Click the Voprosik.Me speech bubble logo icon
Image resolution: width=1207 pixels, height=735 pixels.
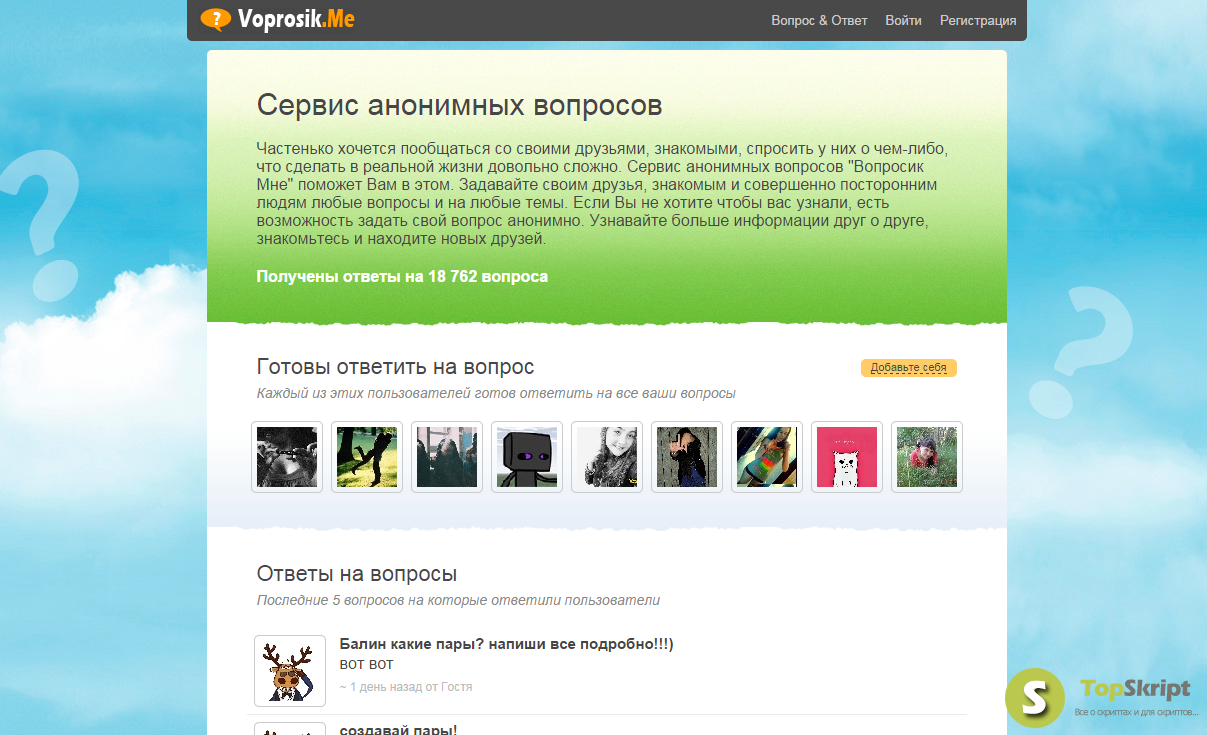coord(216,19)
